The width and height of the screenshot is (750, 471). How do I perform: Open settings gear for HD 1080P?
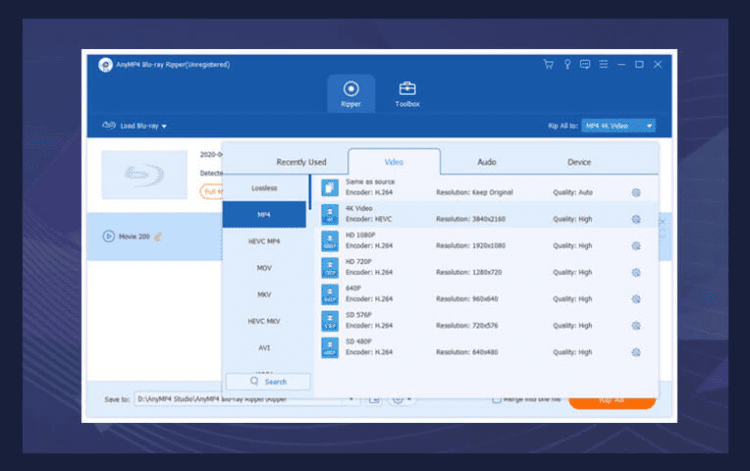(636, 246)
